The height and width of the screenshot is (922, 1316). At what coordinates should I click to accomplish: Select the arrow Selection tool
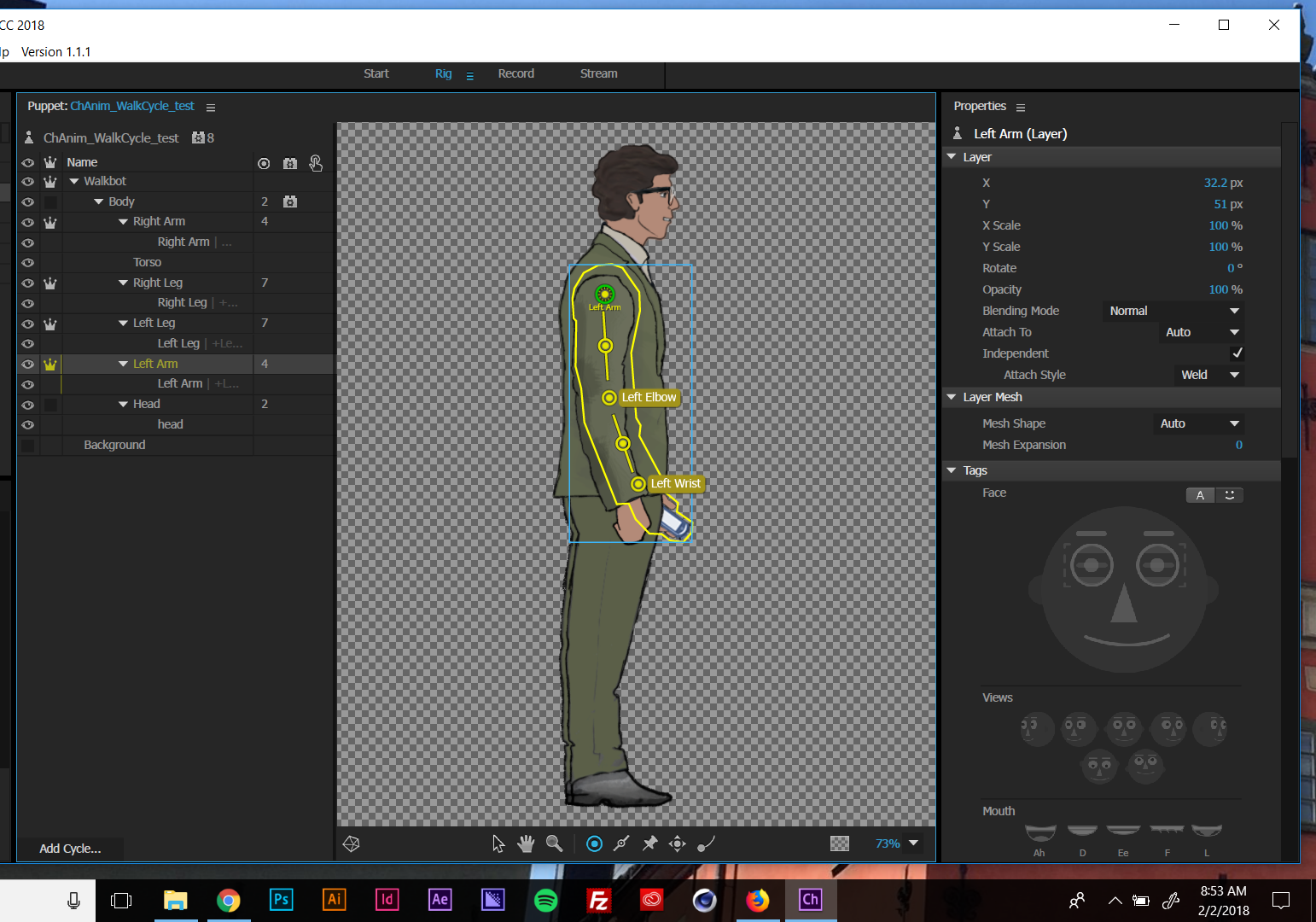click(x=498, y=843)
